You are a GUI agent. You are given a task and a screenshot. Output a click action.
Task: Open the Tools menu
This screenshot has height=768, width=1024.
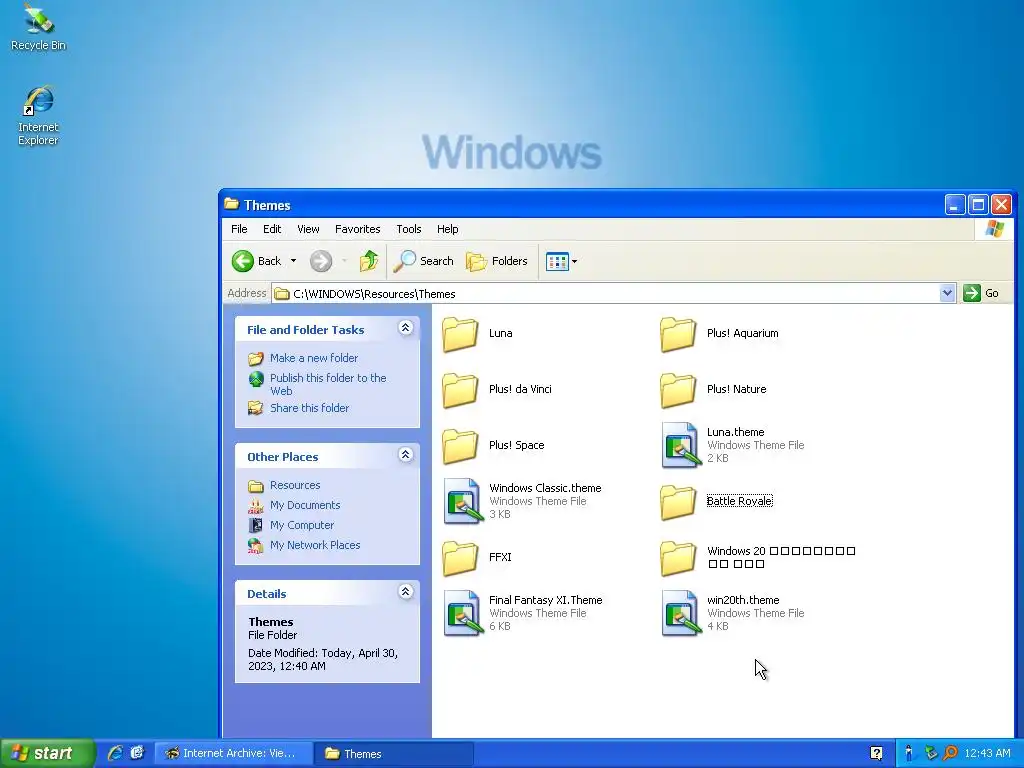click(x=409, y=229)
